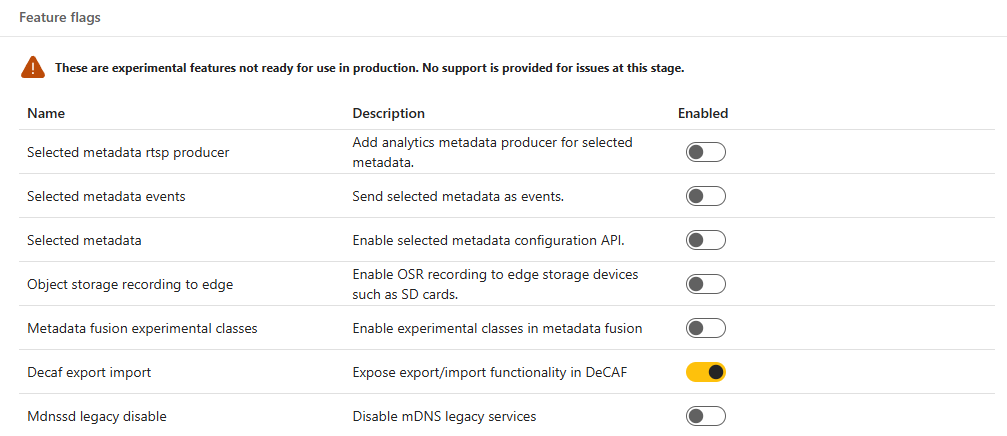Enable Mdnssd legacy disable switch
Image resolution: width=1007 pixels, height=436 pixels.
coord(706,416)
